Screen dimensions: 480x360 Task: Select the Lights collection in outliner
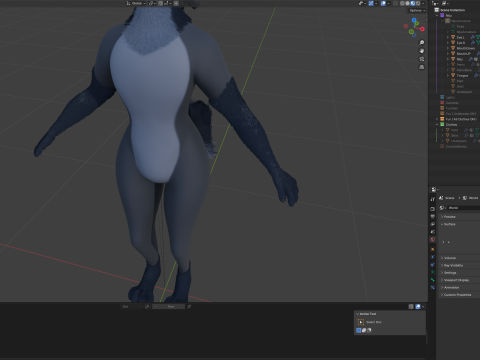(450, 97)
